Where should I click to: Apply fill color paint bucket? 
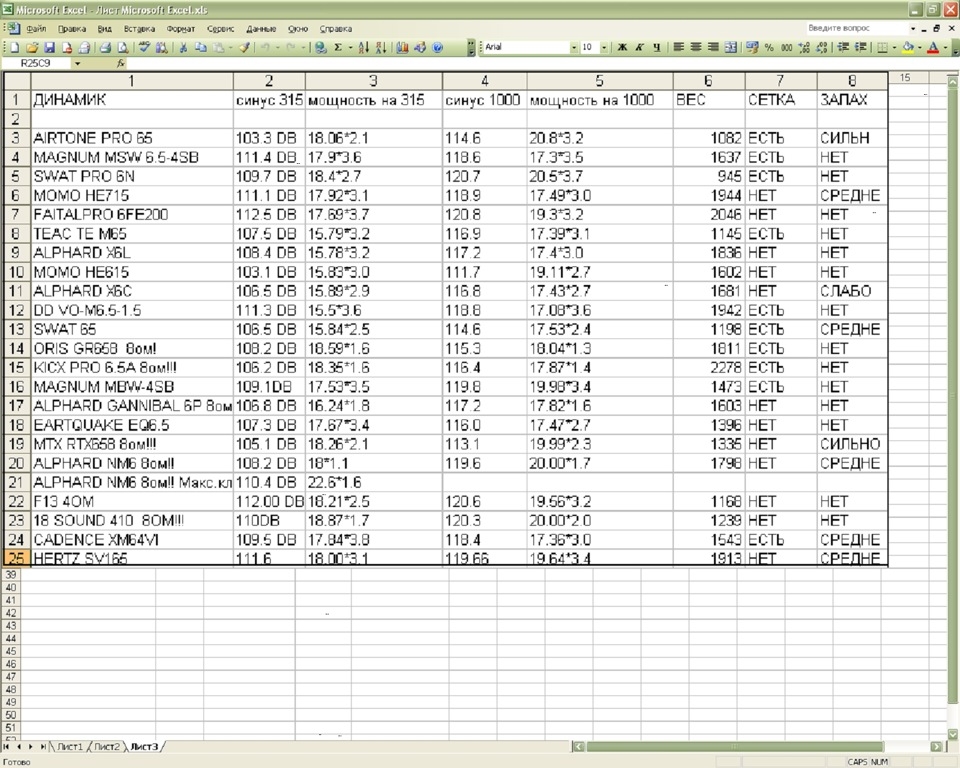(x=908, y=47)
